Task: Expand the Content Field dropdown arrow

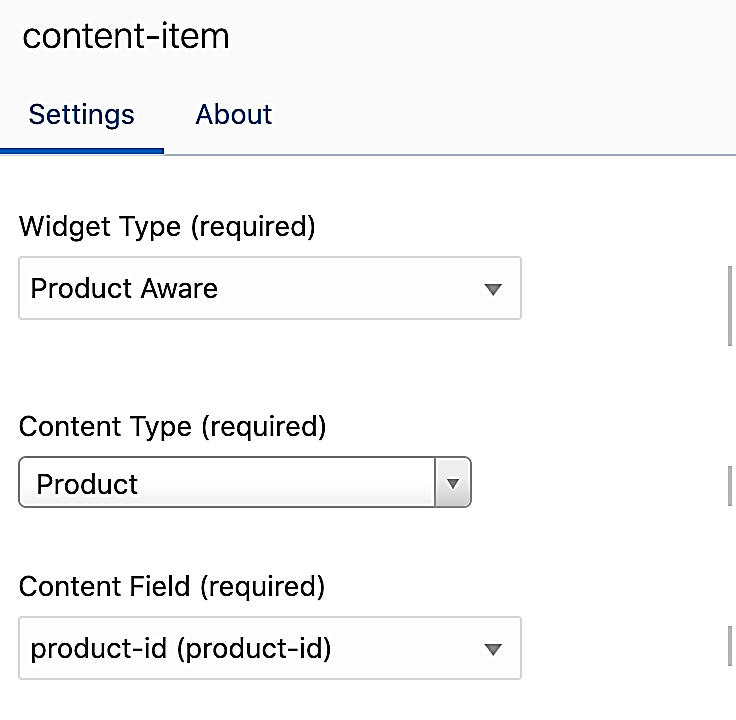Action: point(491,649)
